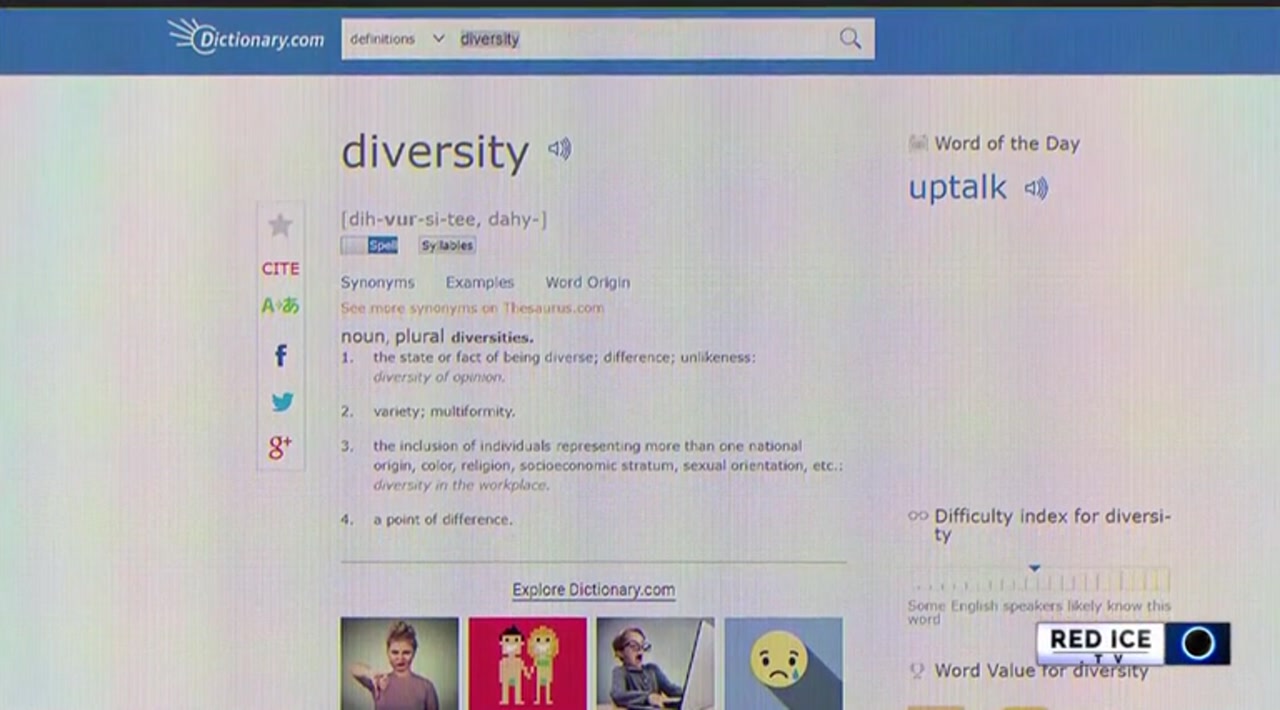Switch to the Examples tab

(480, 283)
